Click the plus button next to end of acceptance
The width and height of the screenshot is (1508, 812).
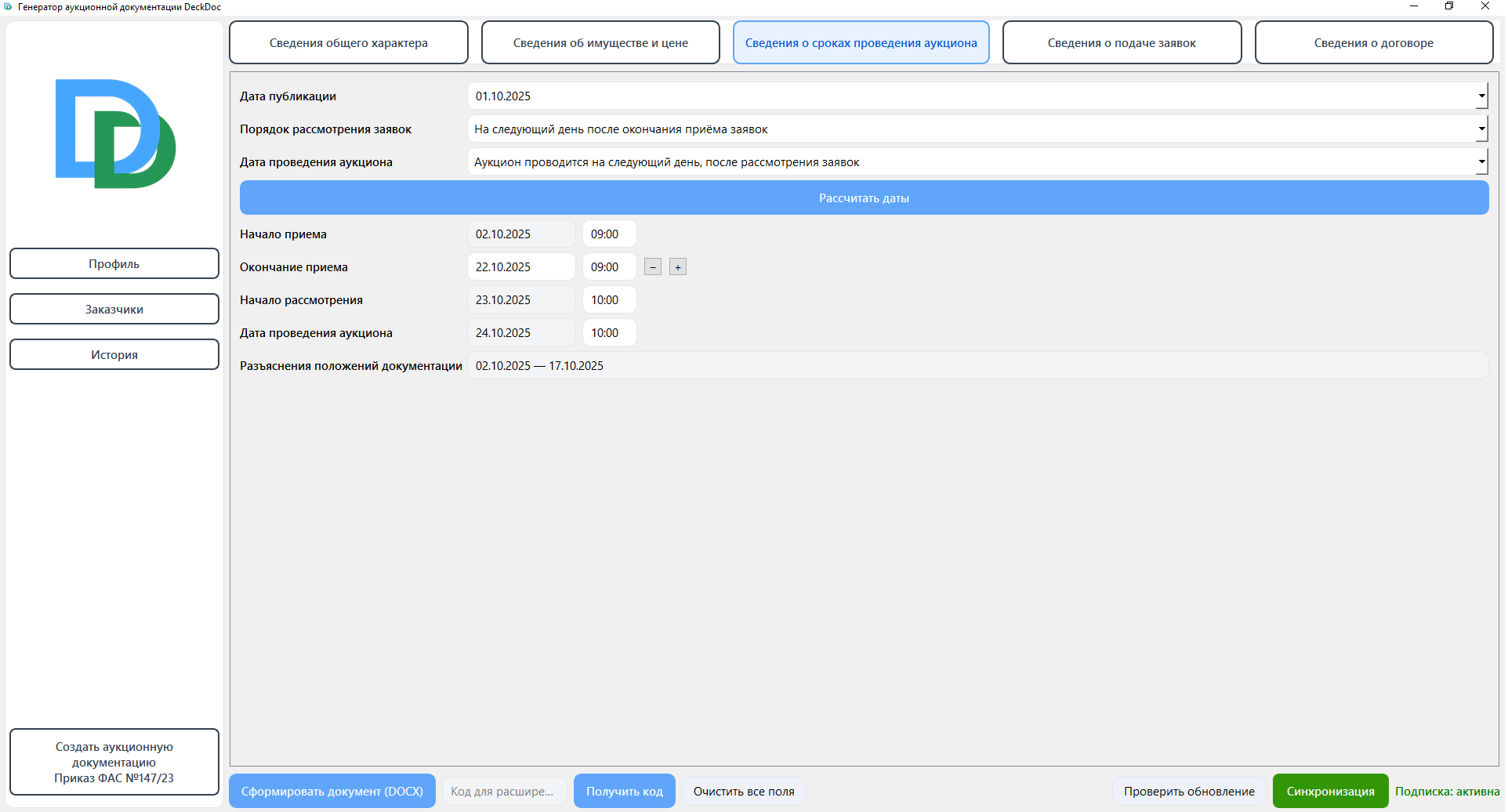coord(678,267)
